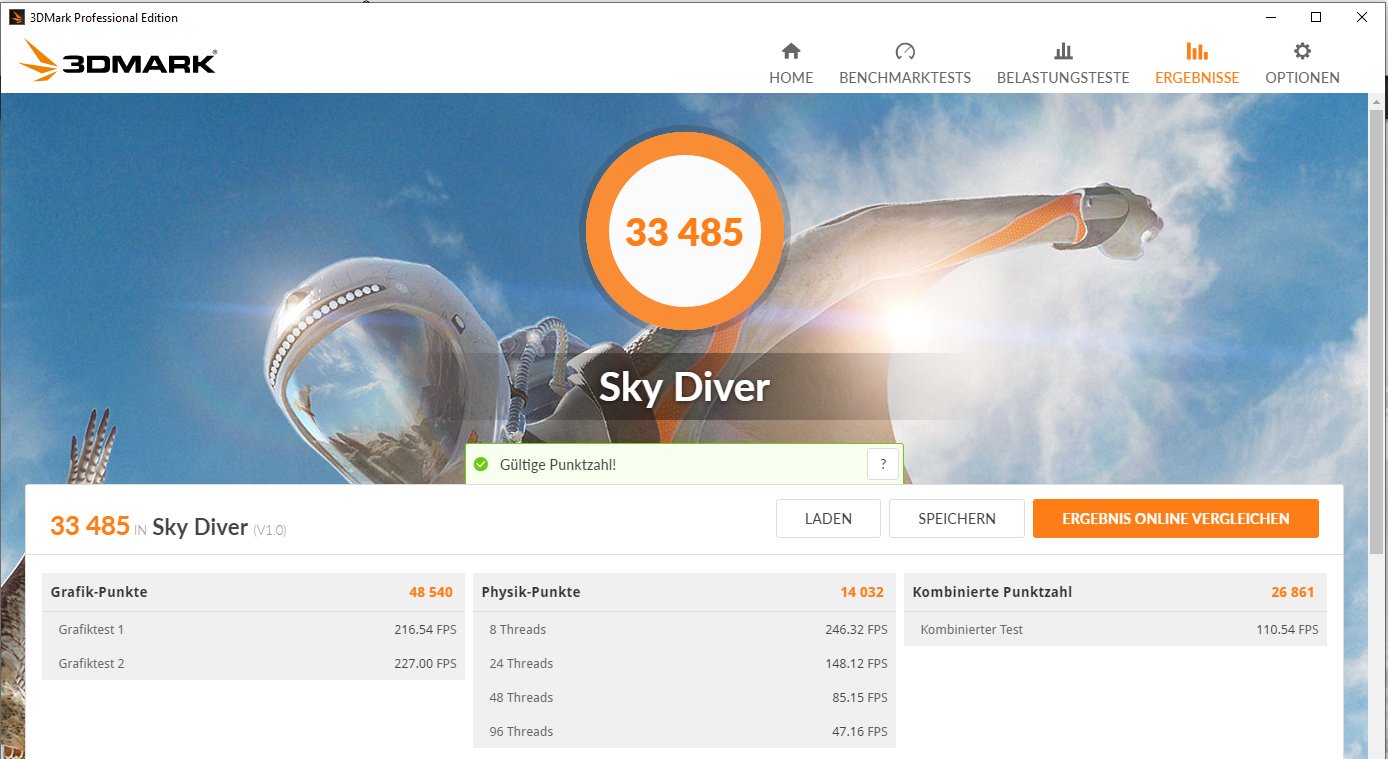Click the combined score value 26 861
The image size is (1388, 759).
[1293, 592]
